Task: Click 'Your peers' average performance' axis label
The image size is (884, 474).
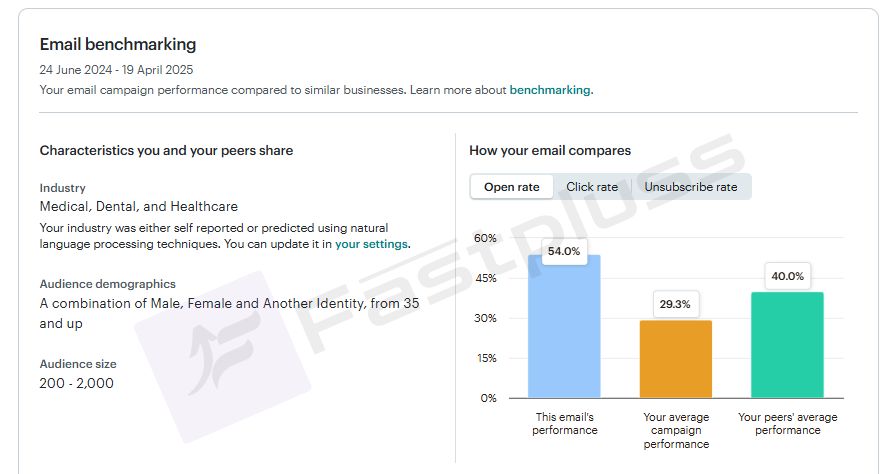Action: click(788, 423)
